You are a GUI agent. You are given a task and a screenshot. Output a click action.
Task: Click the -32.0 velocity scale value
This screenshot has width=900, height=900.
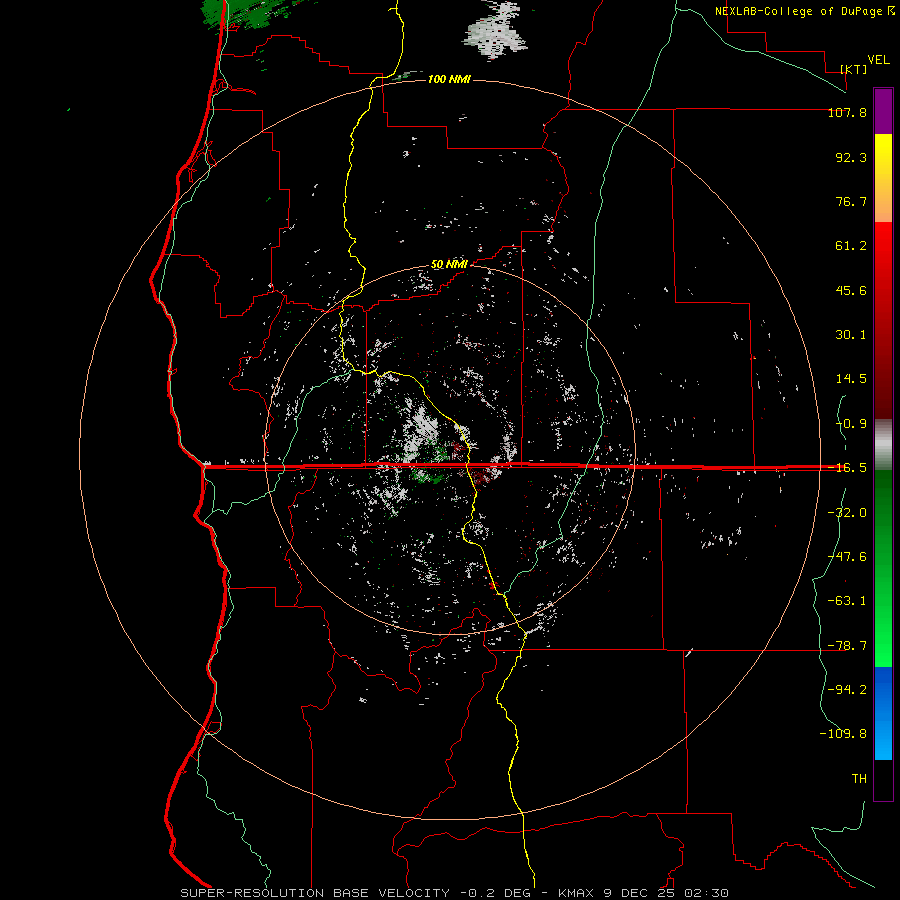coord(847,513)
